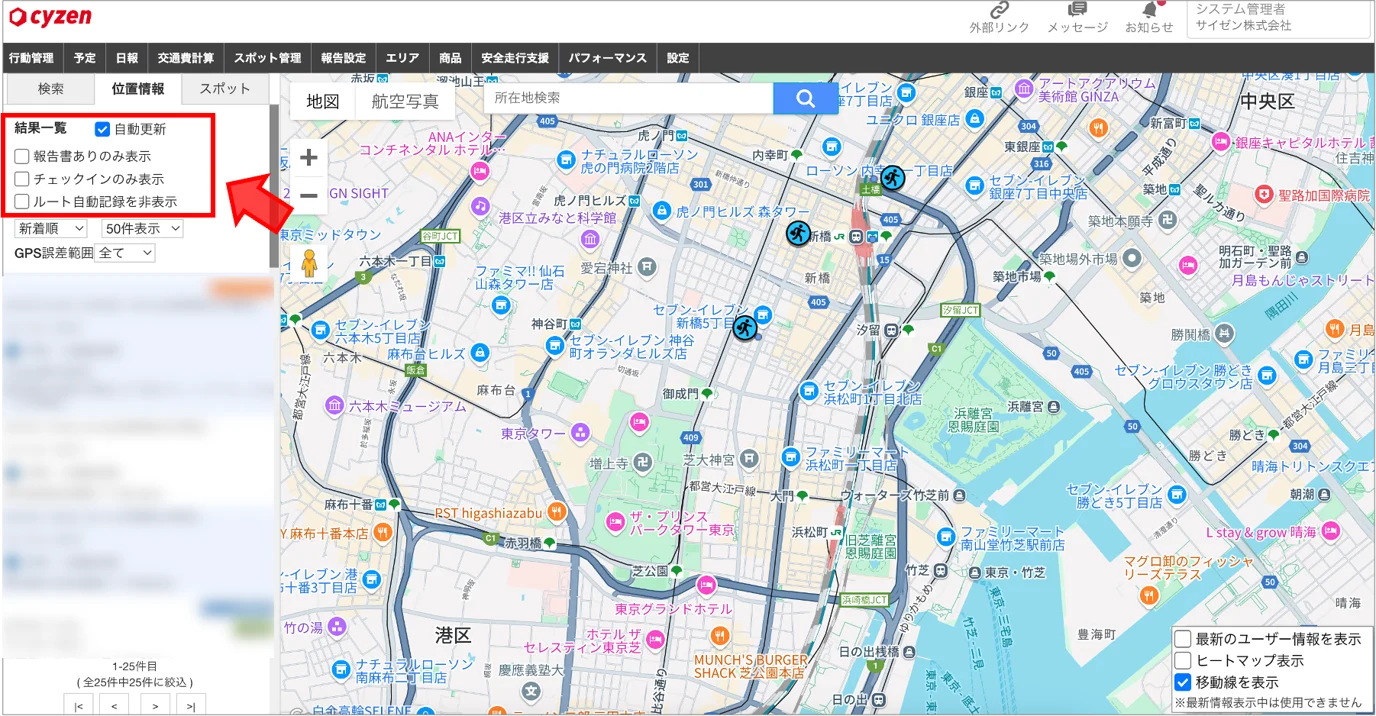Click the 麻布台ヒルズ shopping pin

tap(480, 353)
